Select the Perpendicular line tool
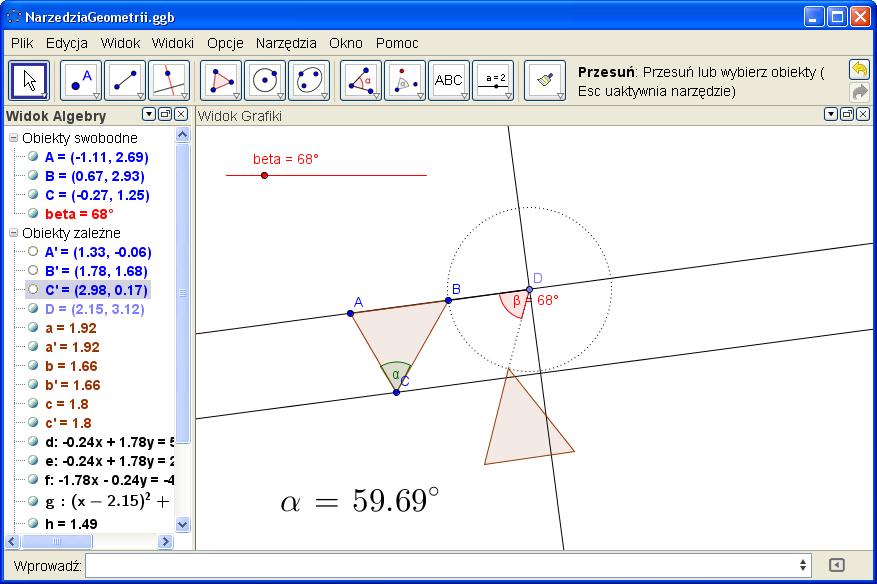The image size is (877, 584). click(x=169, y=81)
